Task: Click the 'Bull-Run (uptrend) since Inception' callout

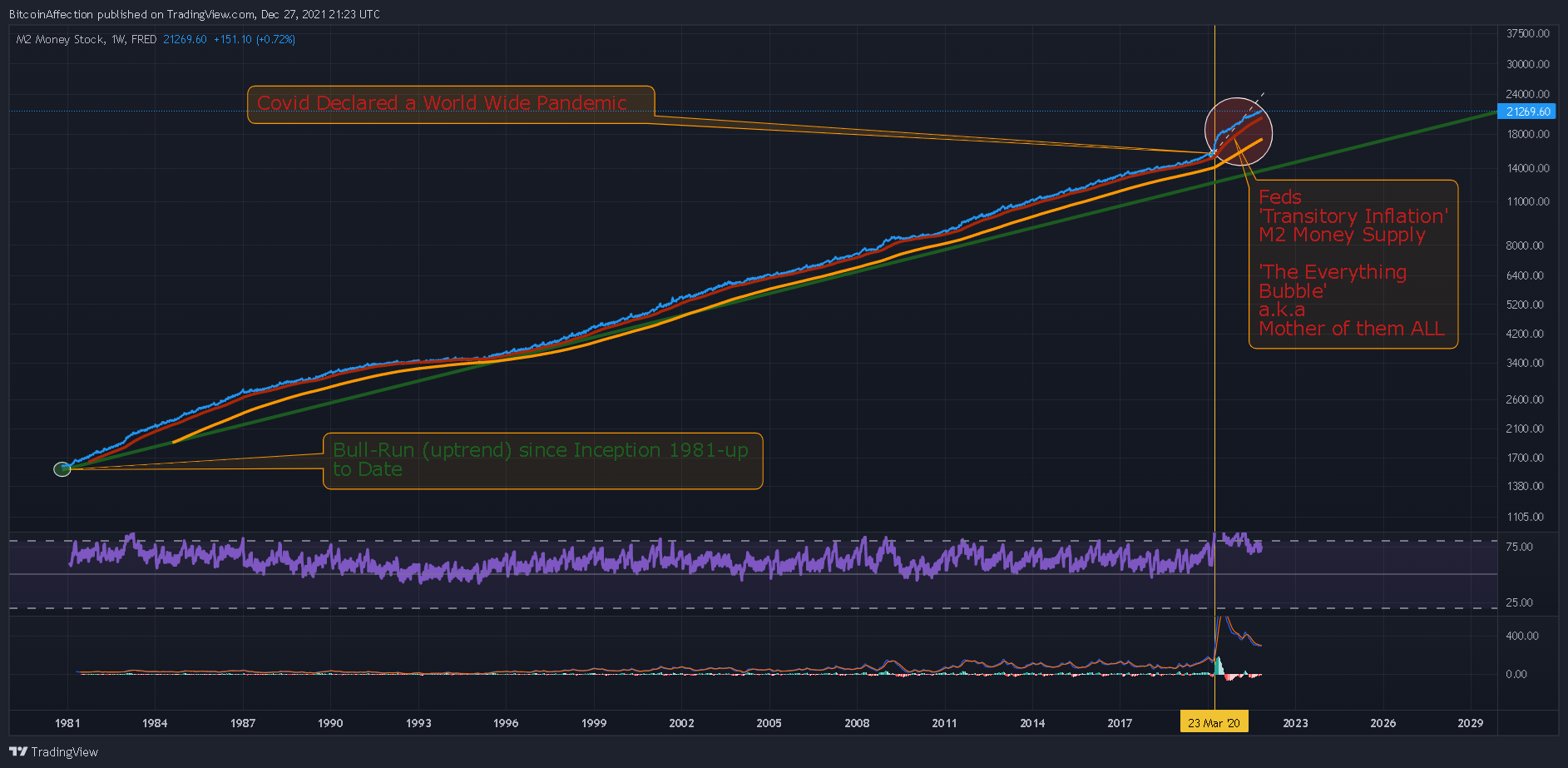Action: tap(542, 461)
